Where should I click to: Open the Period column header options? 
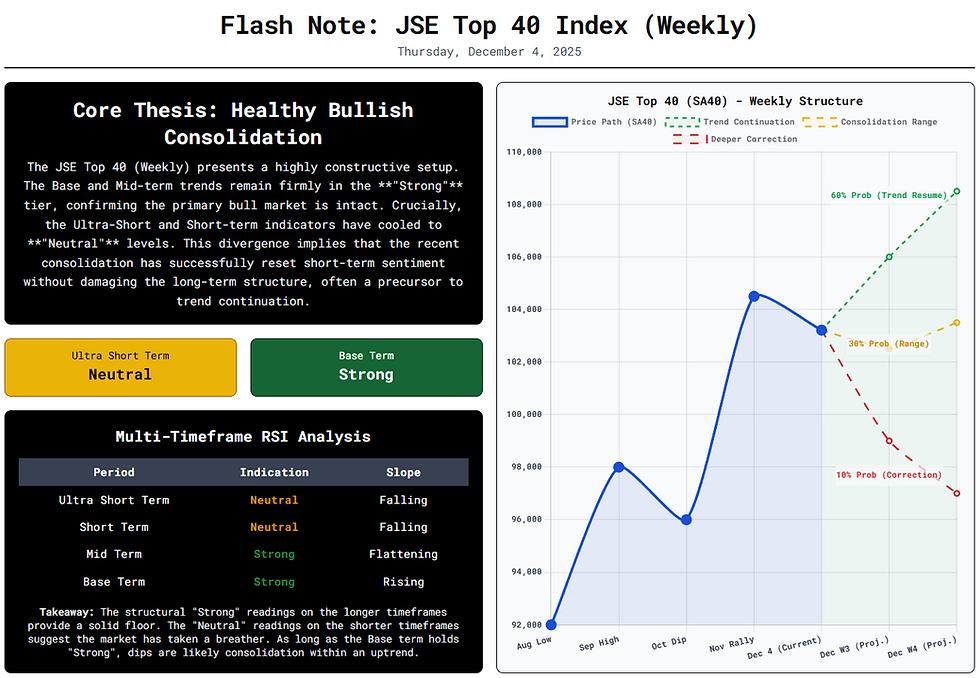pyautogui.click(x=113, y=472)
